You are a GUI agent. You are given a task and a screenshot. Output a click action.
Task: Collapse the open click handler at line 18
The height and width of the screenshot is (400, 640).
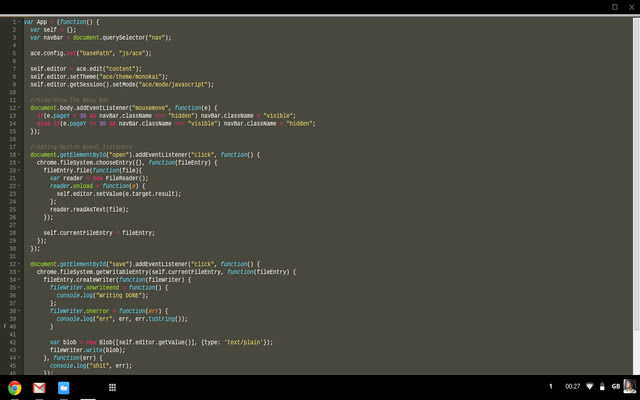point(19,155)
